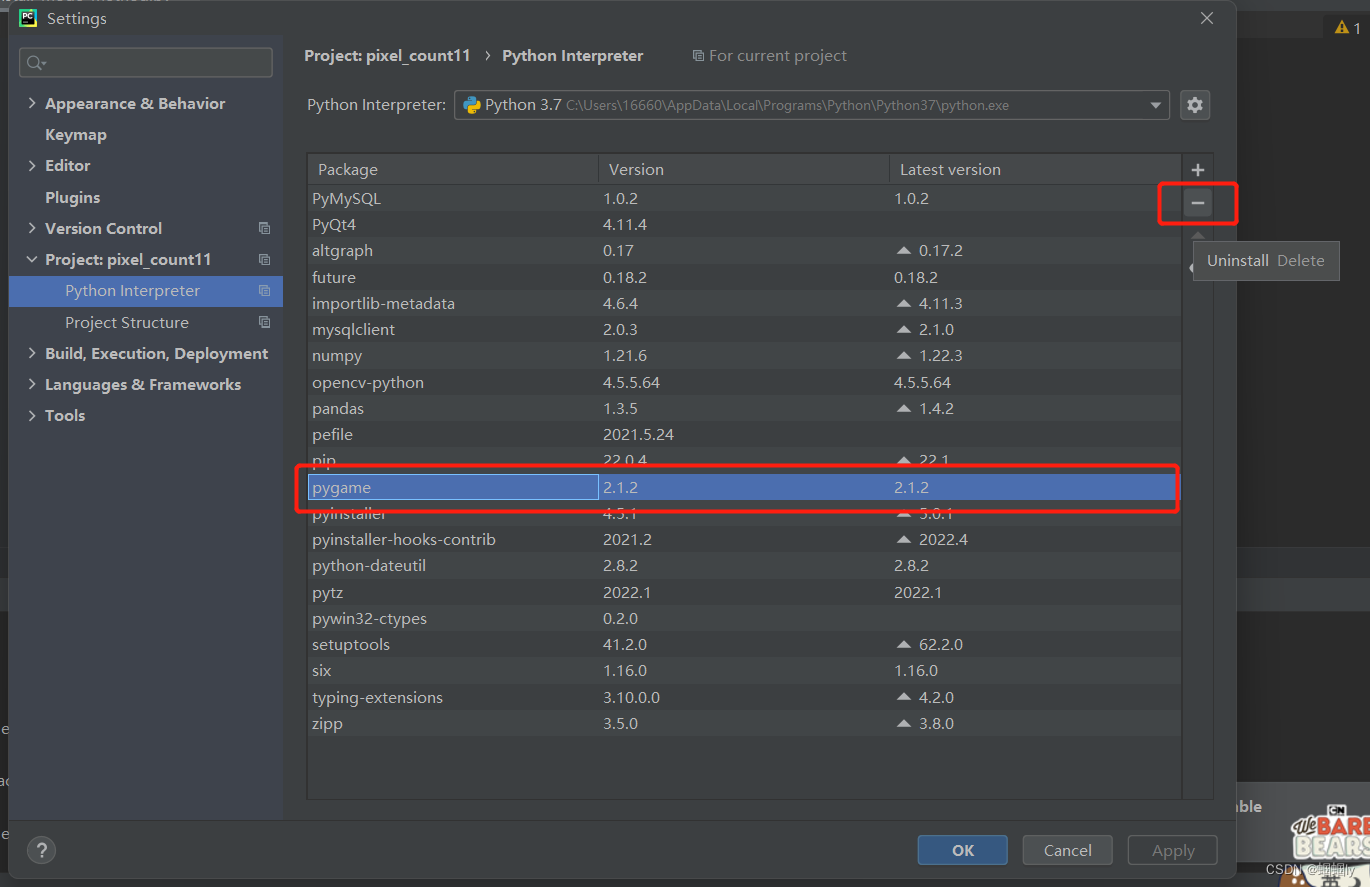Screen dimensions: 1370x887
Task: Click the Cancel button
Action: pyautogui.click(x=1067, y=850)
